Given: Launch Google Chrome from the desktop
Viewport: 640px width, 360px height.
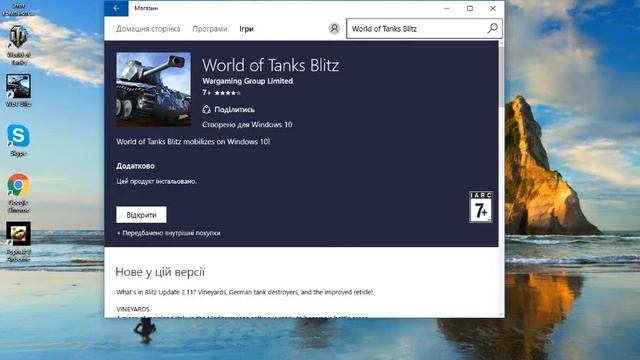Looking at the screenshot, I should click(18, 192).
